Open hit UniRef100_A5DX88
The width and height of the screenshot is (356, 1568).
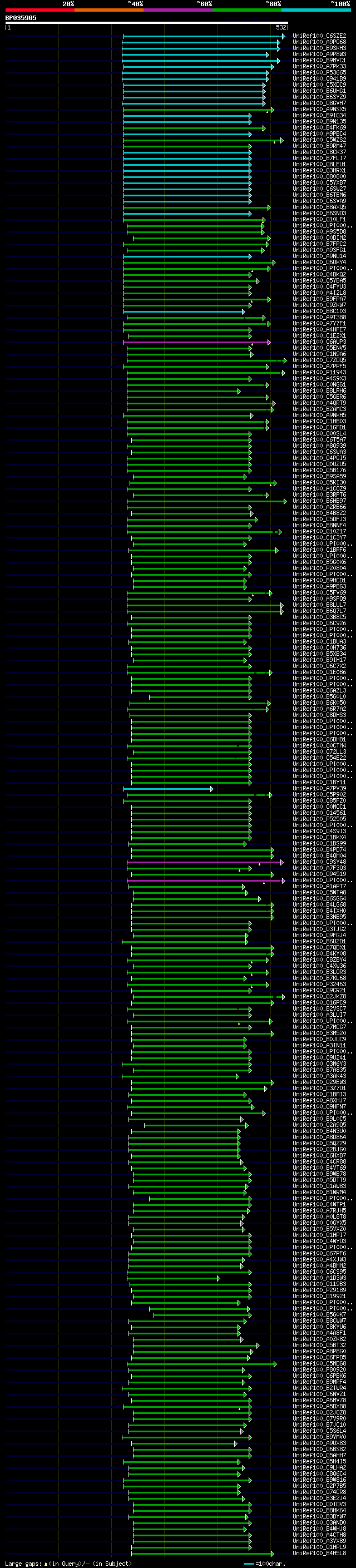(x=319, y=1406)
